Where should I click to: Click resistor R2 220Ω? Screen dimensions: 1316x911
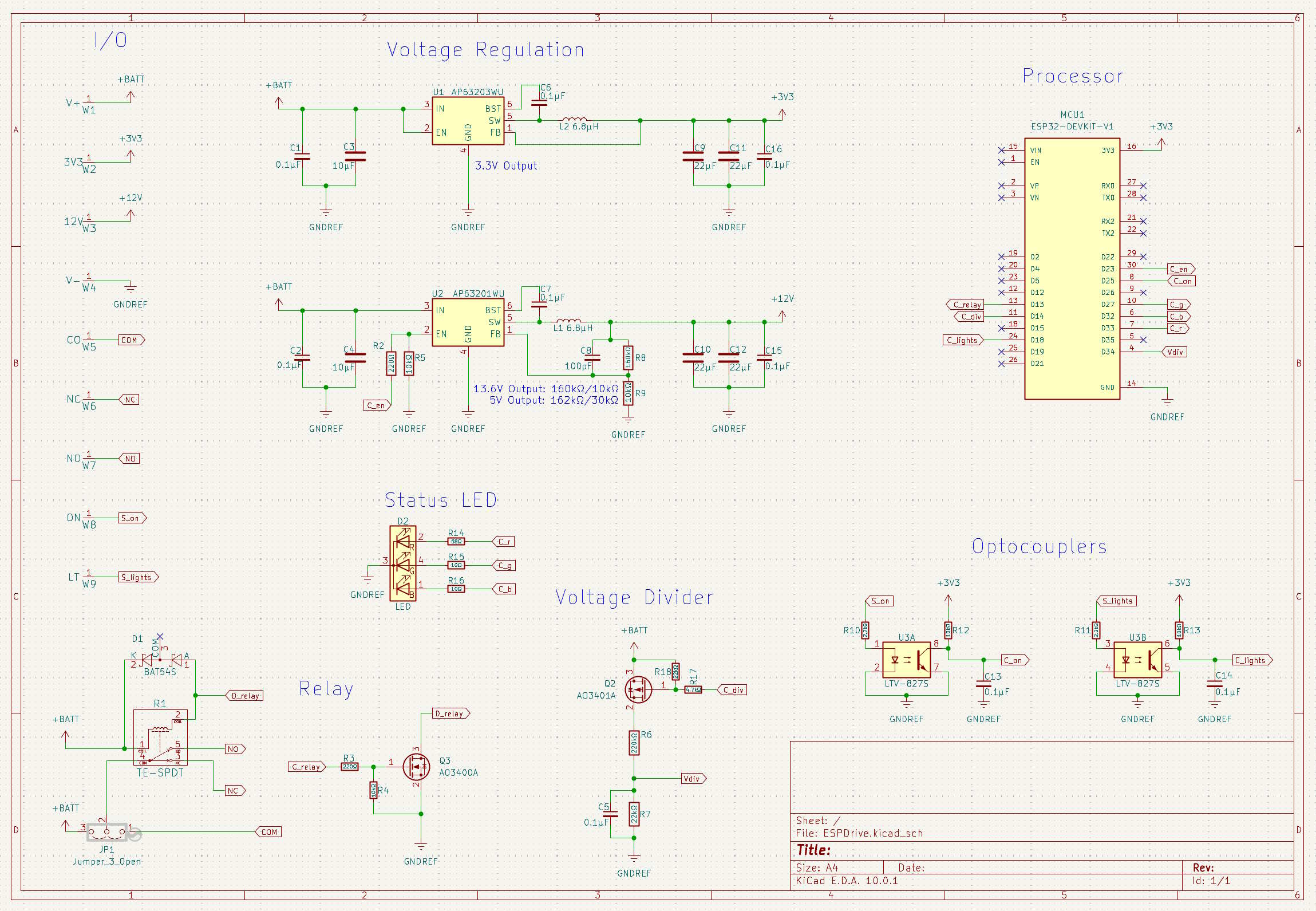click(x=391, y=364)
